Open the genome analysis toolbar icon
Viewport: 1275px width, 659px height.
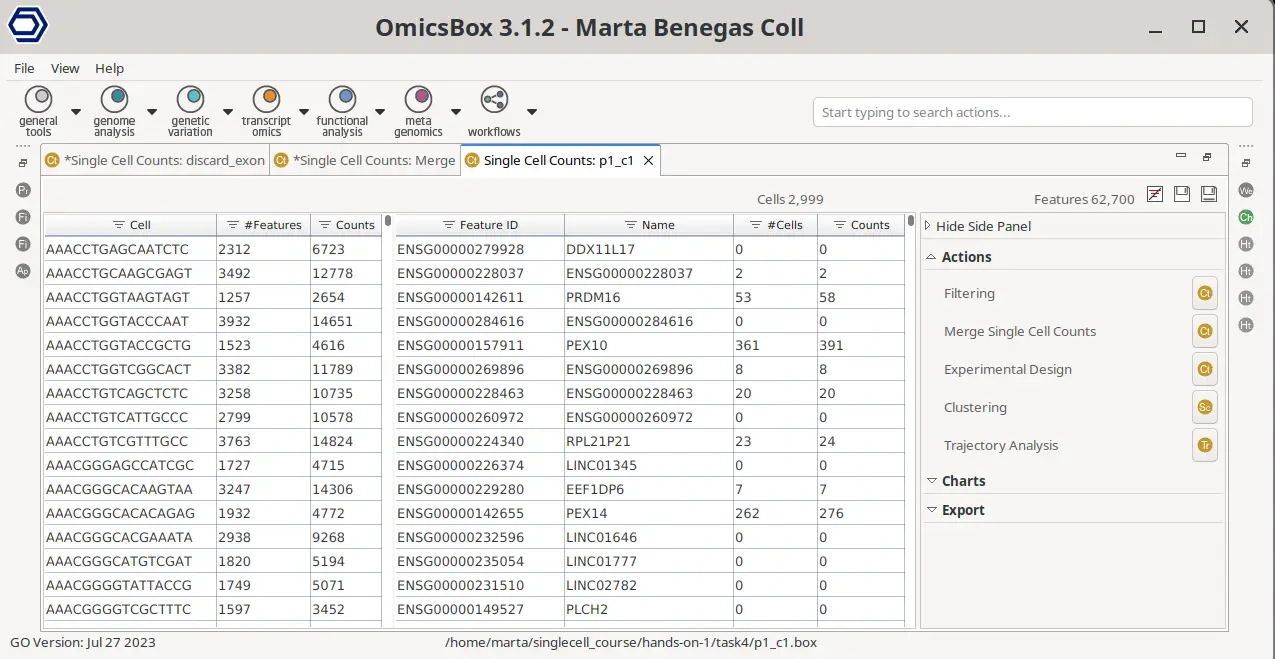click(x=115, y=99)
